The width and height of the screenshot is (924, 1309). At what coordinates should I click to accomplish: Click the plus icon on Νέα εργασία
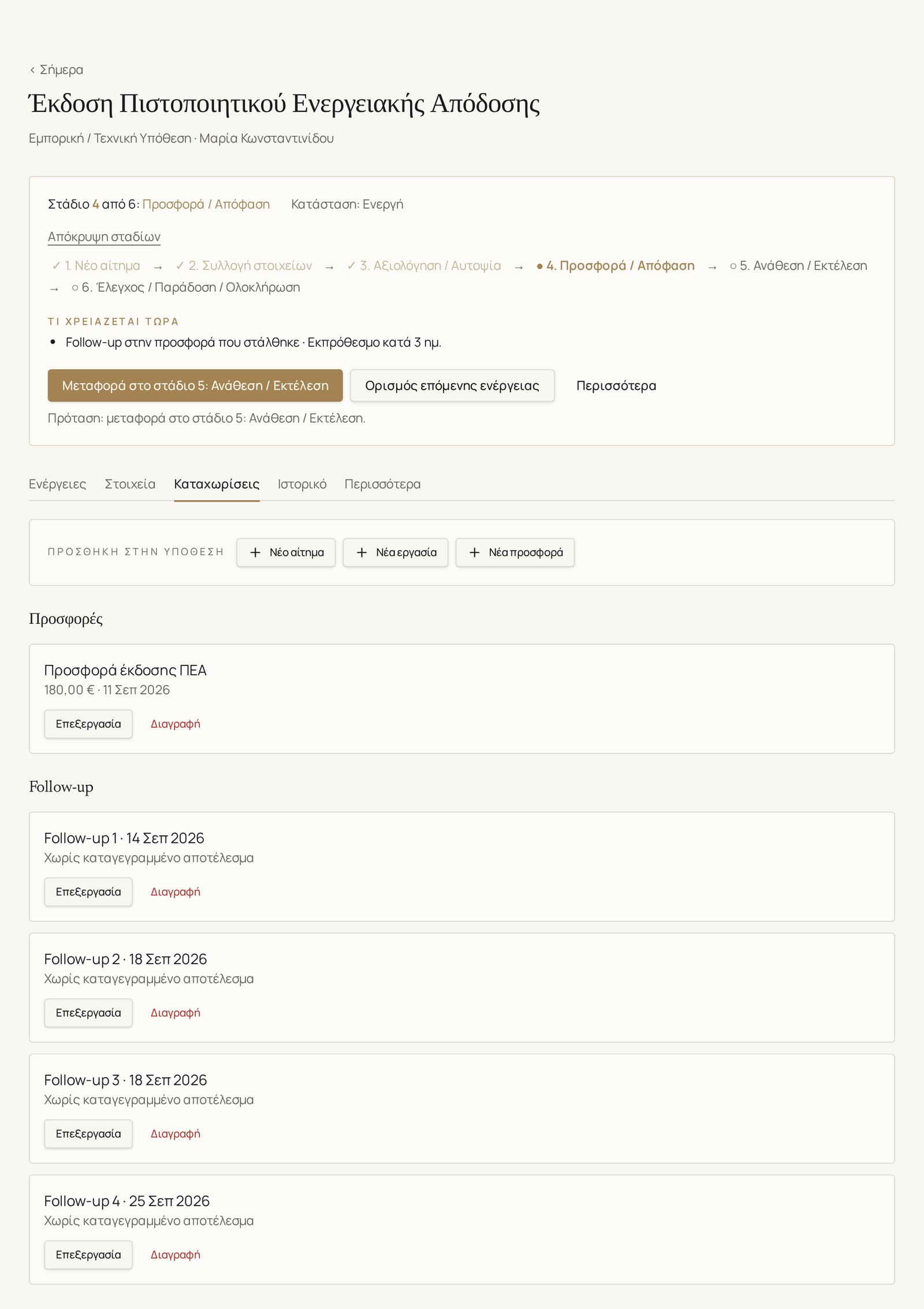[x=362, y=552]
